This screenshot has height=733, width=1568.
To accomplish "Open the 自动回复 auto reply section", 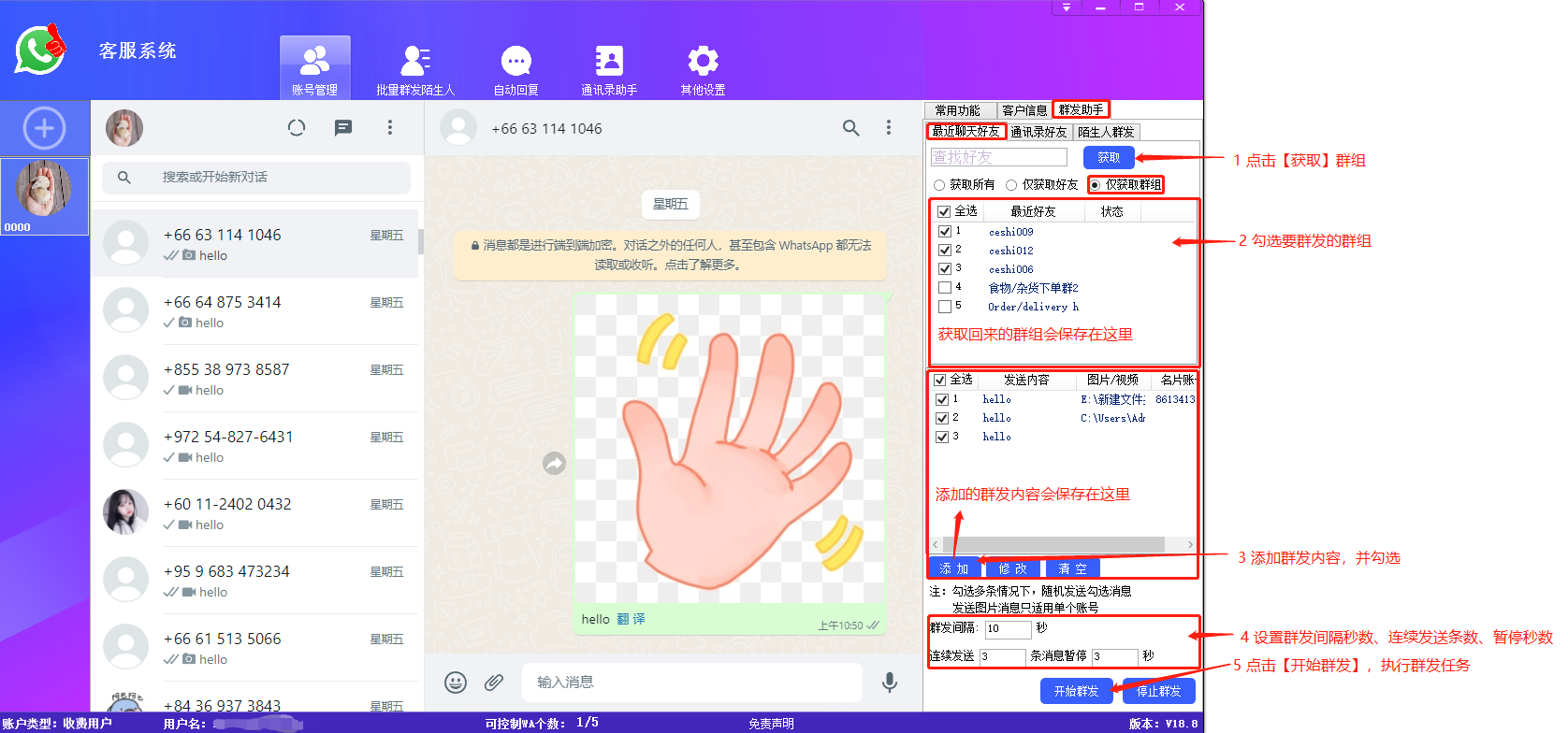I will click(x=516, y=70).
